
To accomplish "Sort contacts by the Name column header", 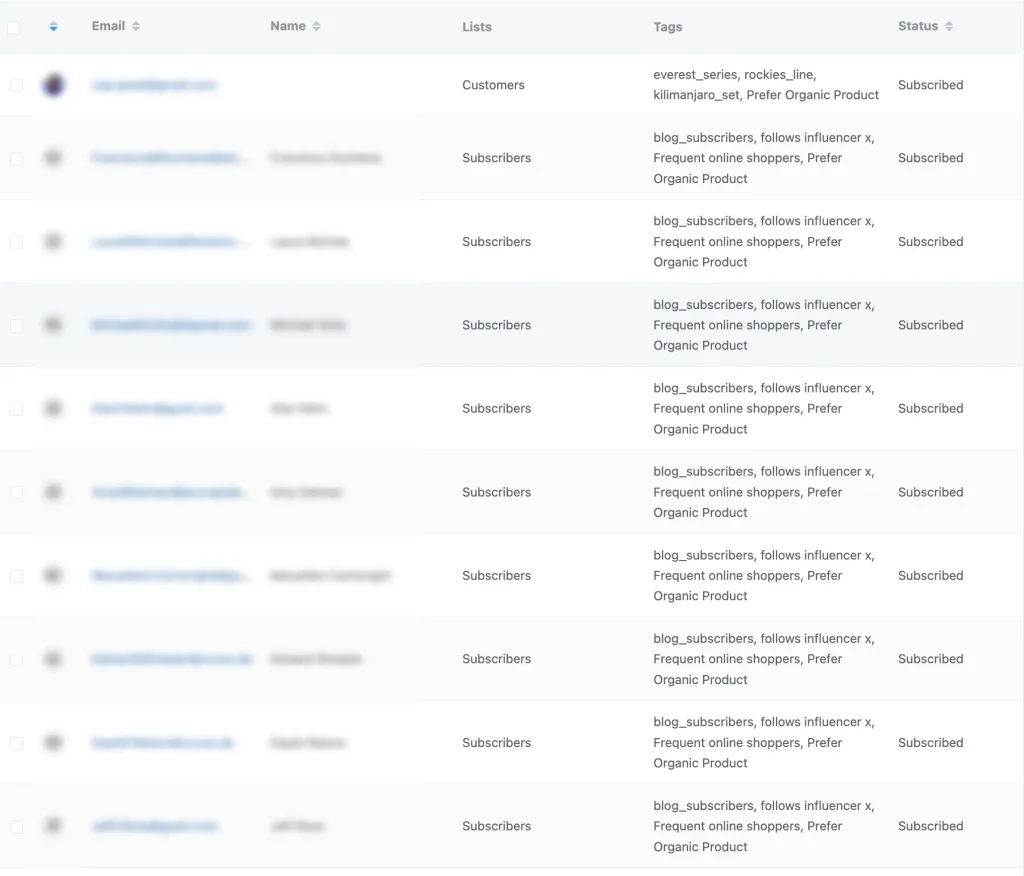I will 288,26.
